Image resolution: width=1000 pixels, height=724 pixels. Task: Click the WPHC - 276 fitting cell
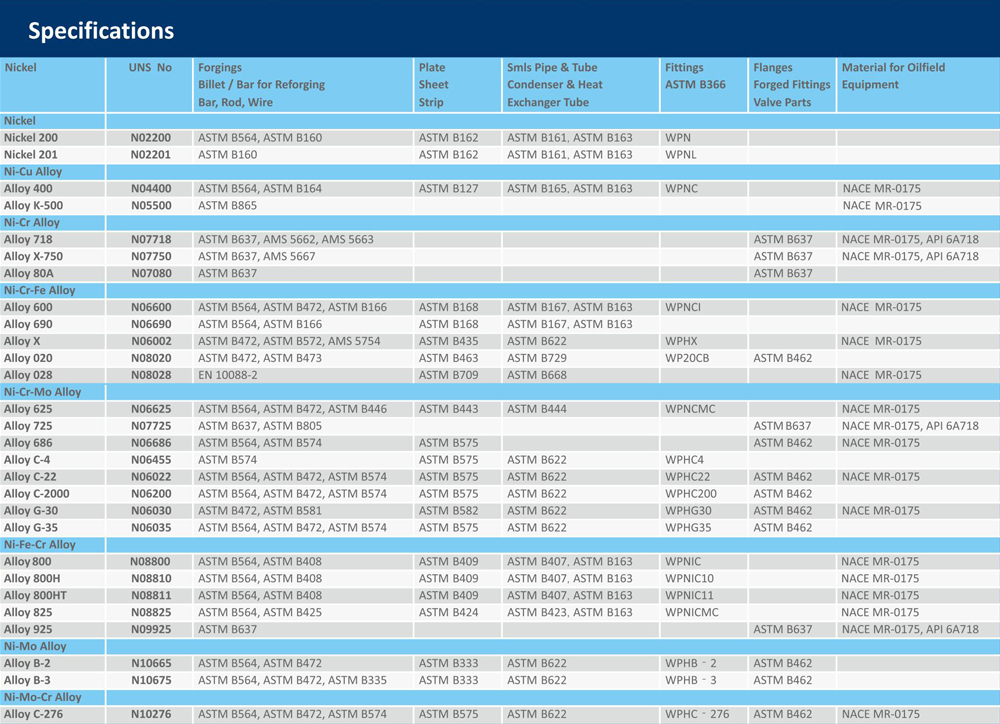[x=697, y=714]
